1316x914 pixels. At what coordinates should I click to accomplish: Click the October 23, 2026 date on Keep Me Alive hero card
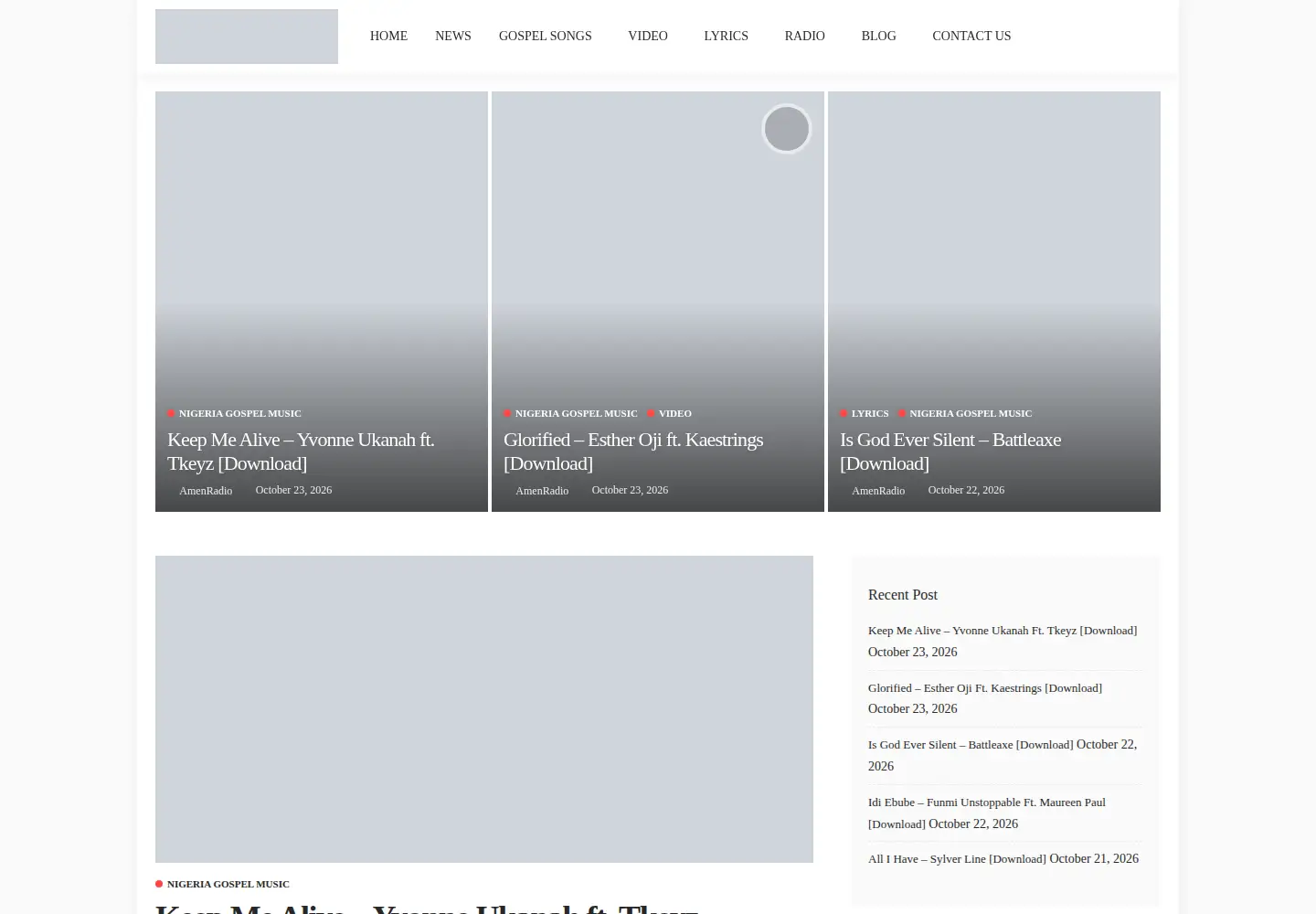(293, 490)
